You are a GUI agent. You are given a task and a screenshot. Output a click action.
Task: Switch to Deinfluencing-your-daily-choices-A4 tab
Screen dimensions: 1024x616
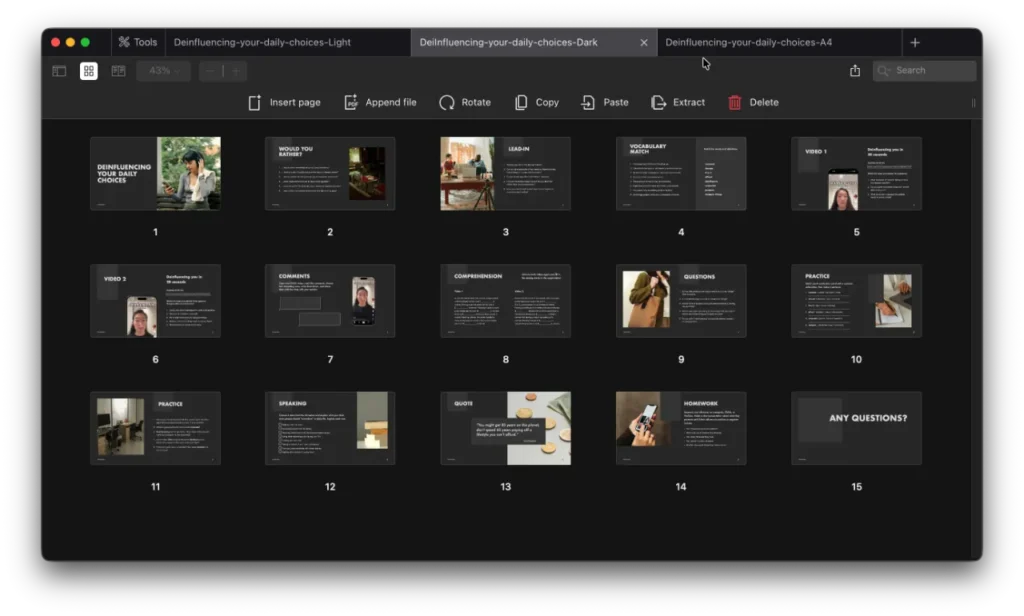[748, 42]
